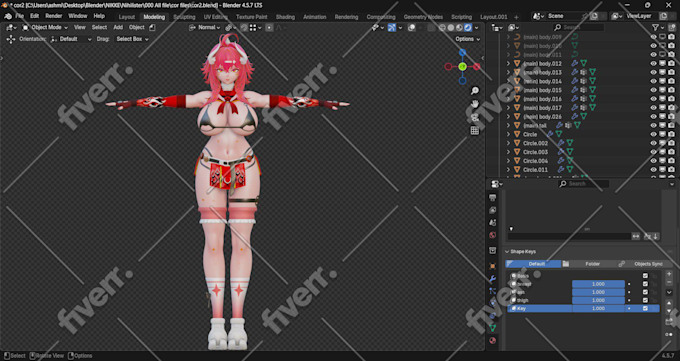Click the snap magnet icon in header

tap(244, 28)
